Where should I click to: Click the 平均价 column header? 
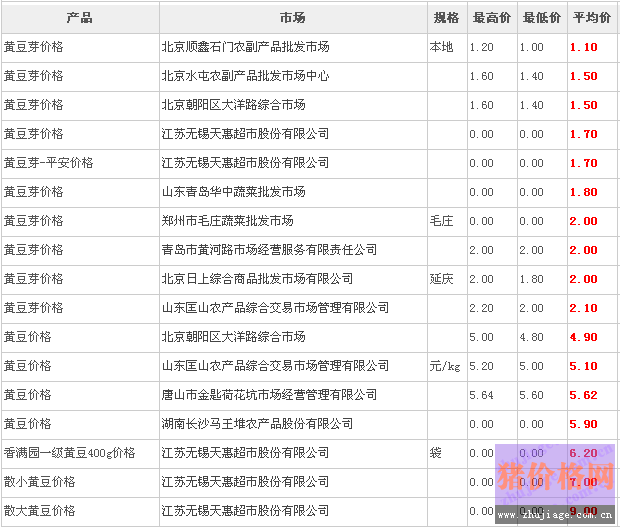(x=591, y=19)
